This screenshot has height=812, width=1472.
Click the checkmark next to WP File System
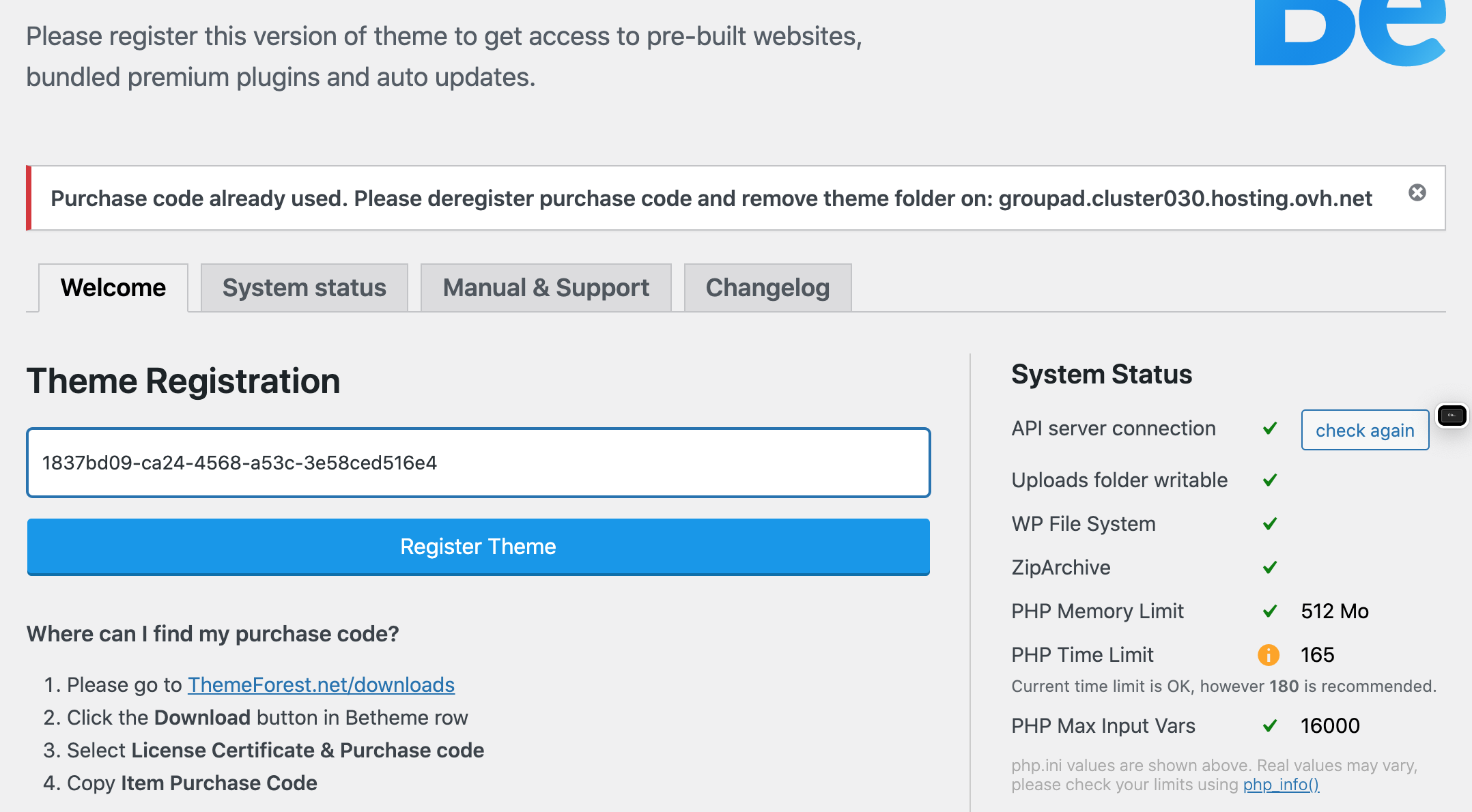click(x=1270, y=524)
